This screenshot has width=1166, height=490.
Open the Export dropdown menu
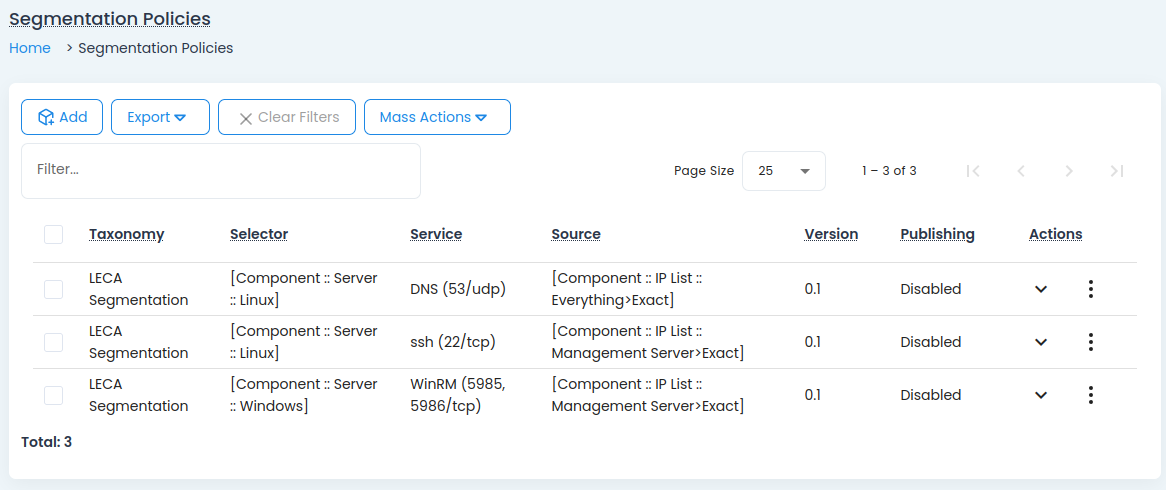point(160,117)
